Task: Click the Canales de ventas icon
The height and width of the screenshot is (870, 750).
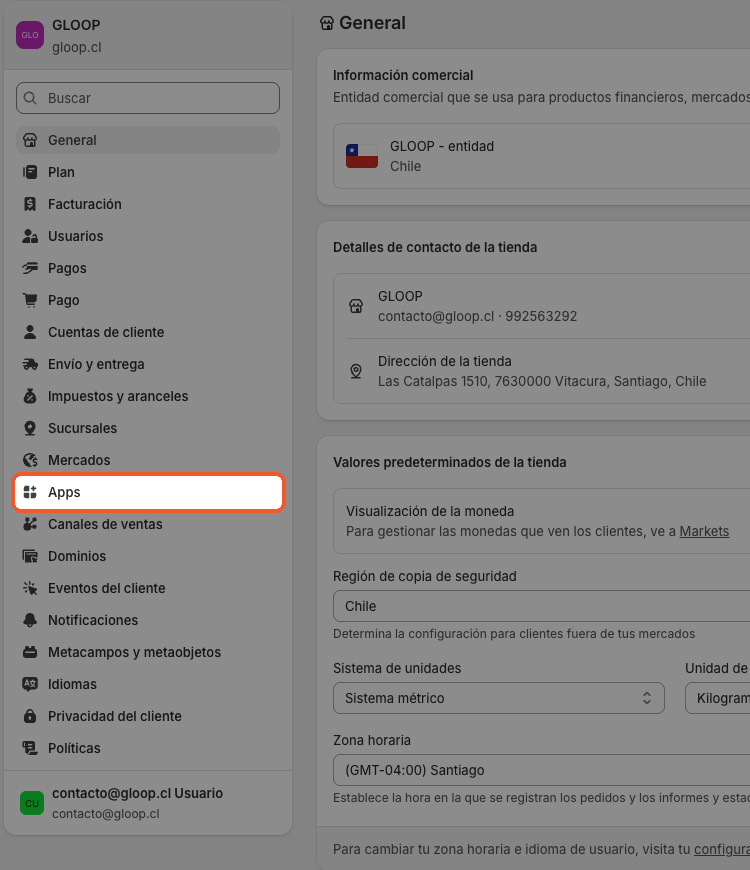Action: pyautogui.click(x=30, y=524)
